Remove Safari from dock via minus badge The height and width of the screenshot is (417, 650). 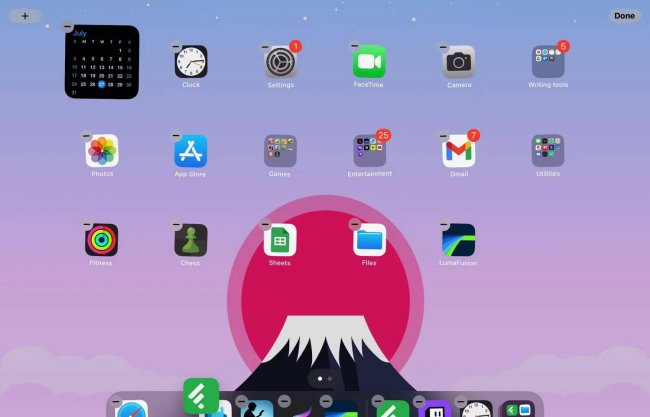[x=116, y=401]
